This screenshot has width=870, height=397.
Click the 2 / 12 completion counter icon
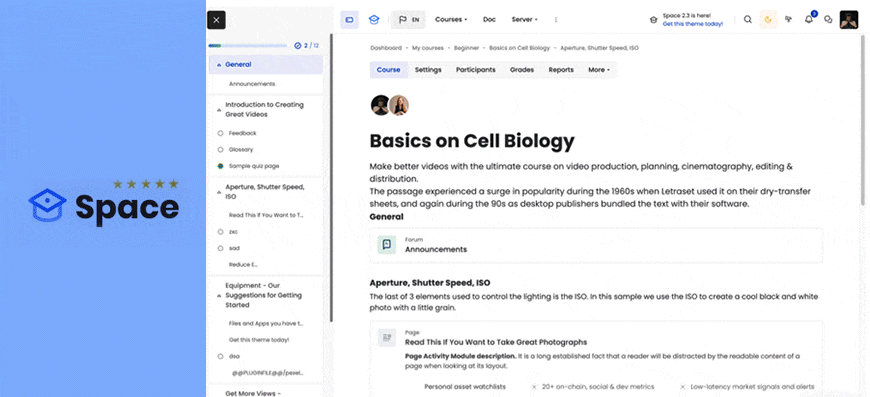pos(297,45)
